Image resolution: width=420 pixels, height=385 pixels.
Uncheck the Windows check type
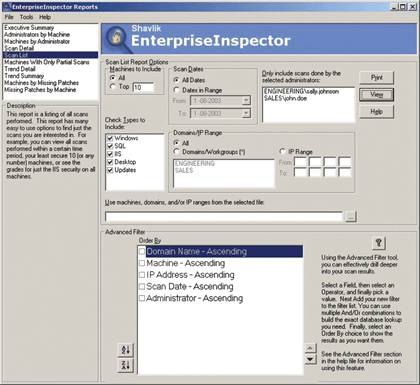pos(110,138)
